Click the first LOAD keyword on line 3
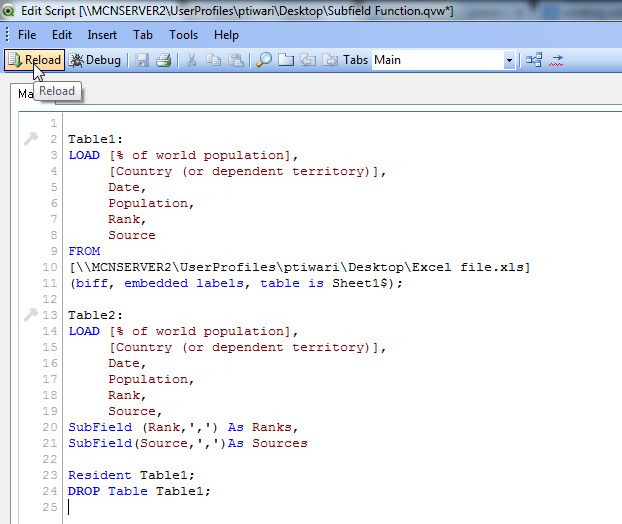This screenshot has width=622, height=524. (84, 155)
